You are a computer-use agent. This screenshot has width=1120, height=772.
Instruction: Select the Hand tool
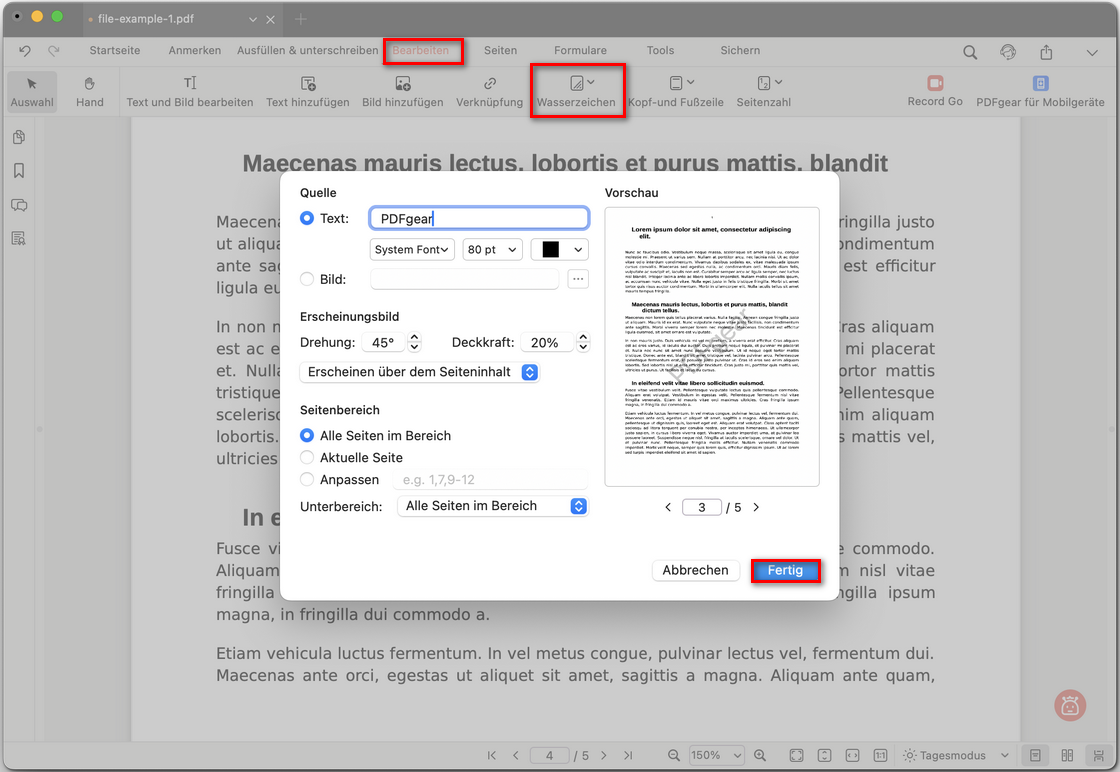click(89, 91)
